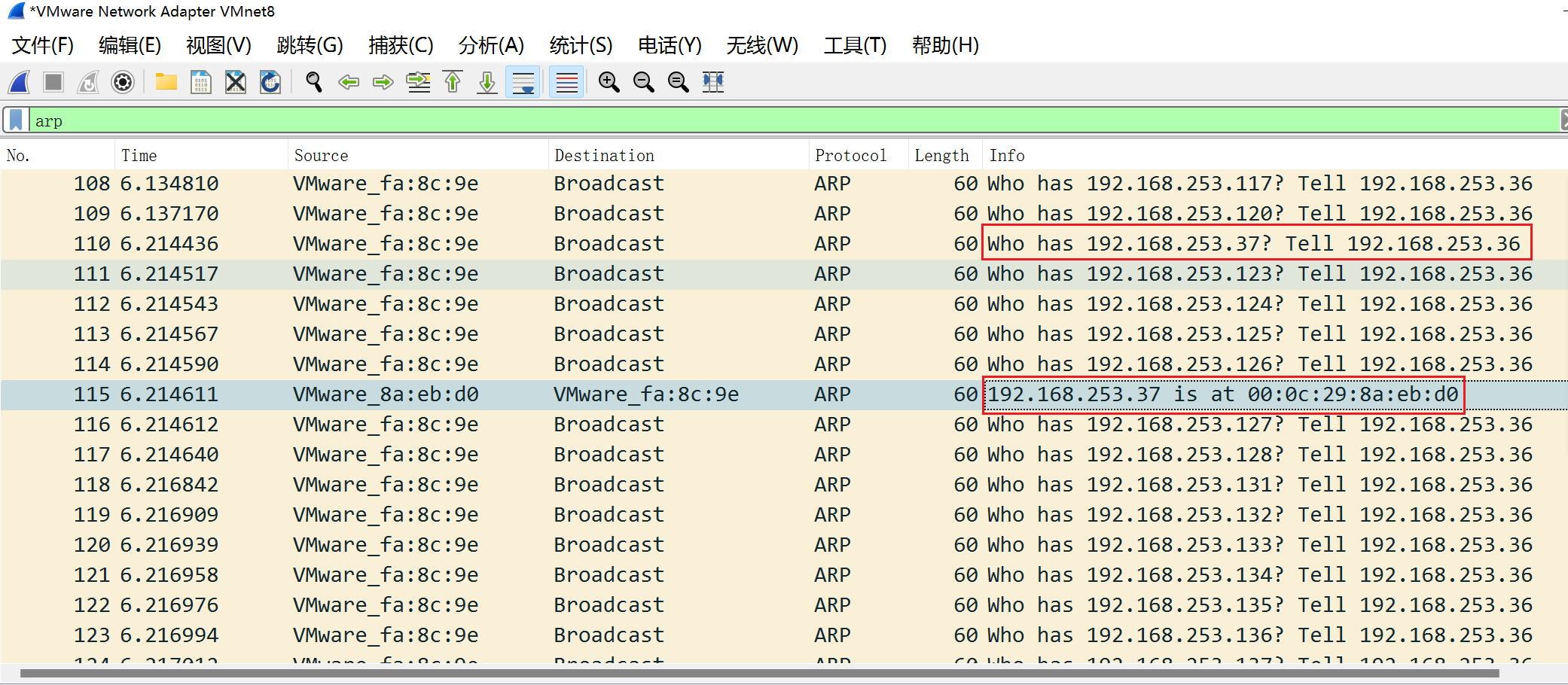Jump to the last packet

(x=487, y=82)
